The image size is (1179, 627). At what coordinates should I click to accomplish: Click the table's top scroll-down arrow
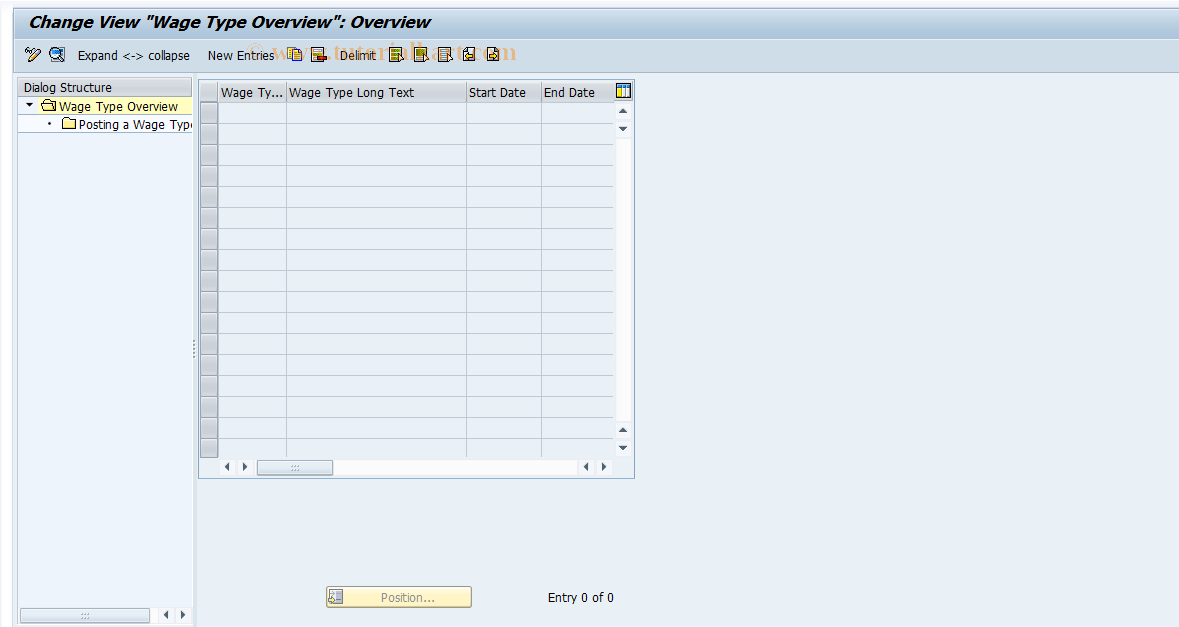click(x=623, y=129)
